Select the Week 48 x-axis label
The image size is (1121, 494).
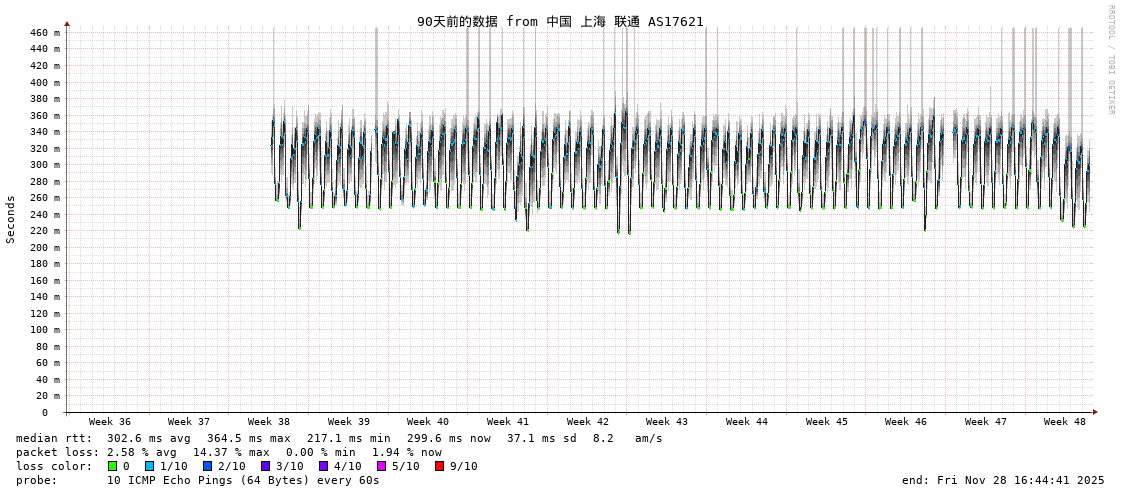pos(1065,422)
